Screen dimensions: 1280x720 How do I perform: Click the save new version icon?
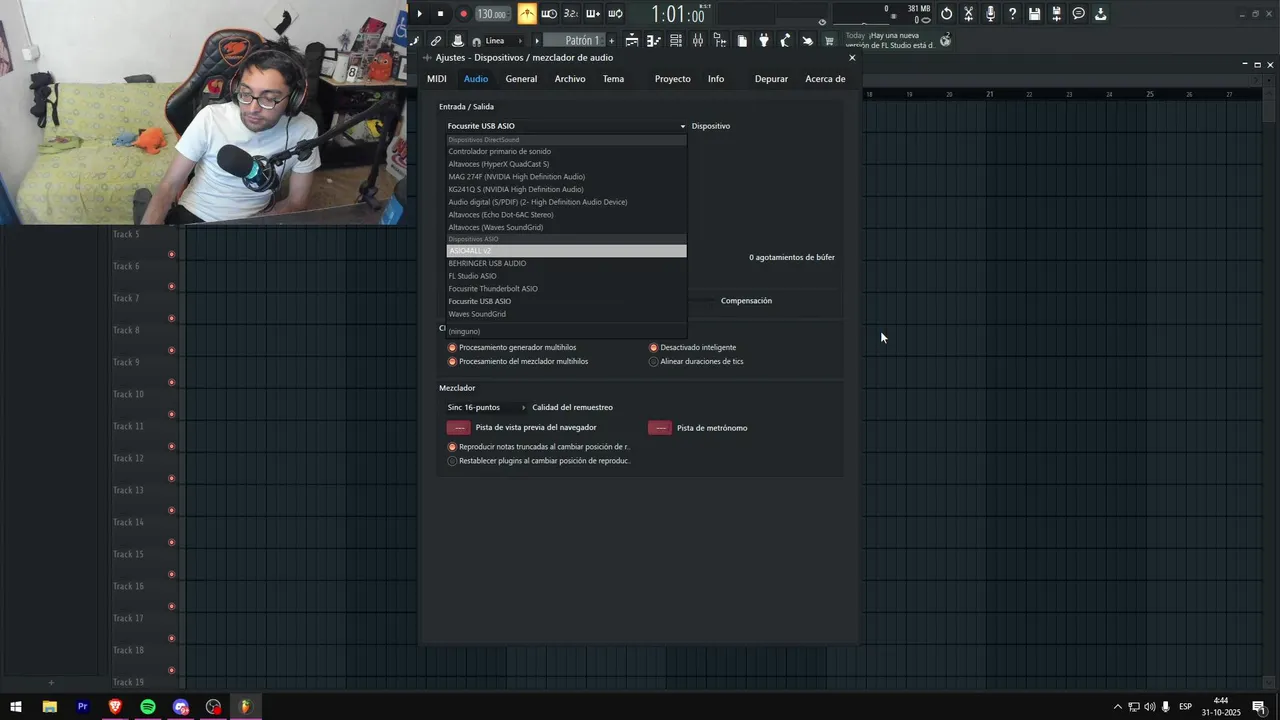(1056, 14)
